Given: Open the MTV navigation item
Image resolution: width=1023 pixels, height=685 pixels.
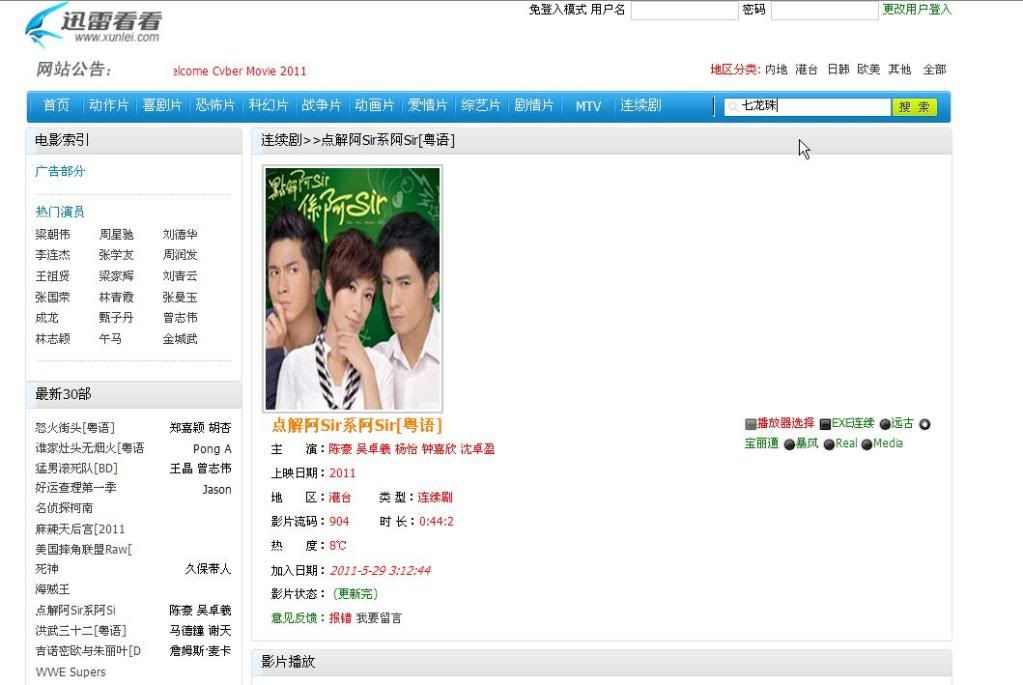Looking at the screenshot, I should coord(588,106).
